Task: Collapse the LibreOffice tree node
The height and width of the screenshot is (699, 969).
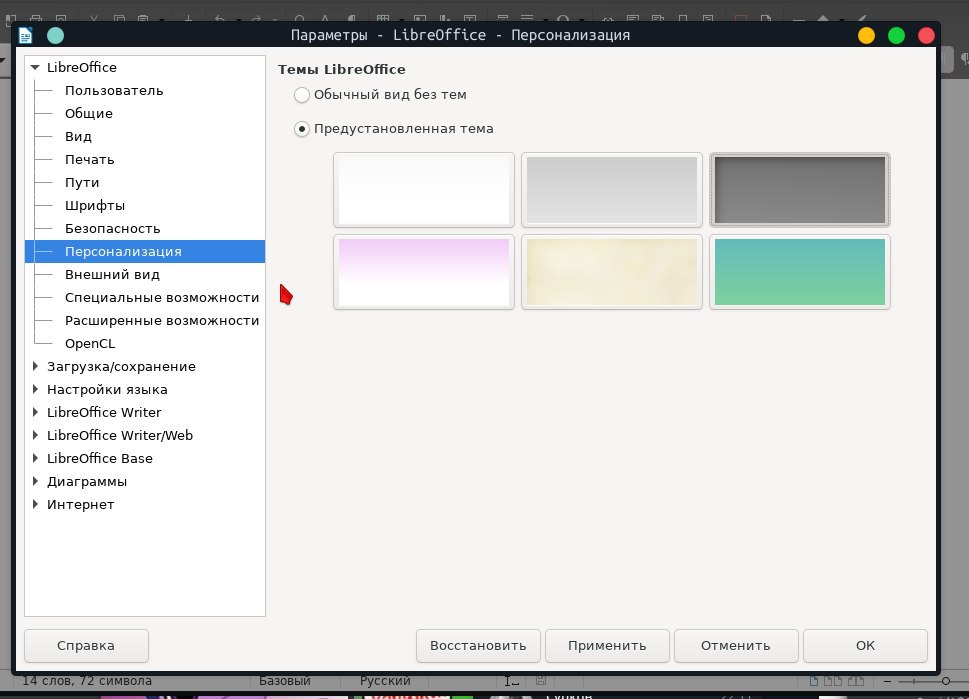Action: pos(35,67)
